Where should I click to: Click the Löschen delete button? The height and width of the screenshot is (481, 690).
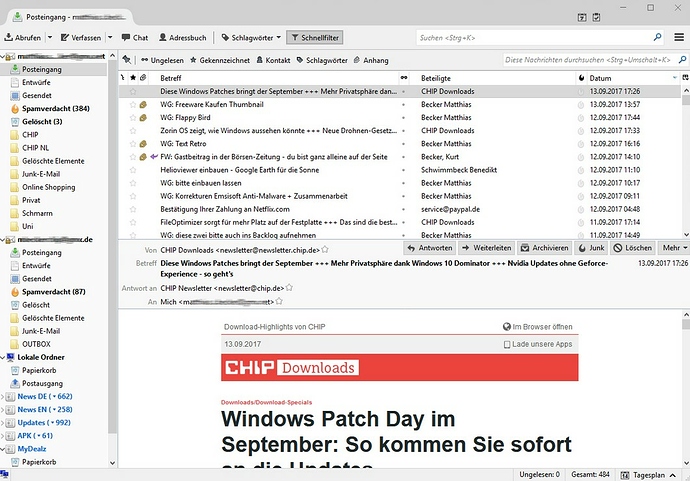(632, 248)
